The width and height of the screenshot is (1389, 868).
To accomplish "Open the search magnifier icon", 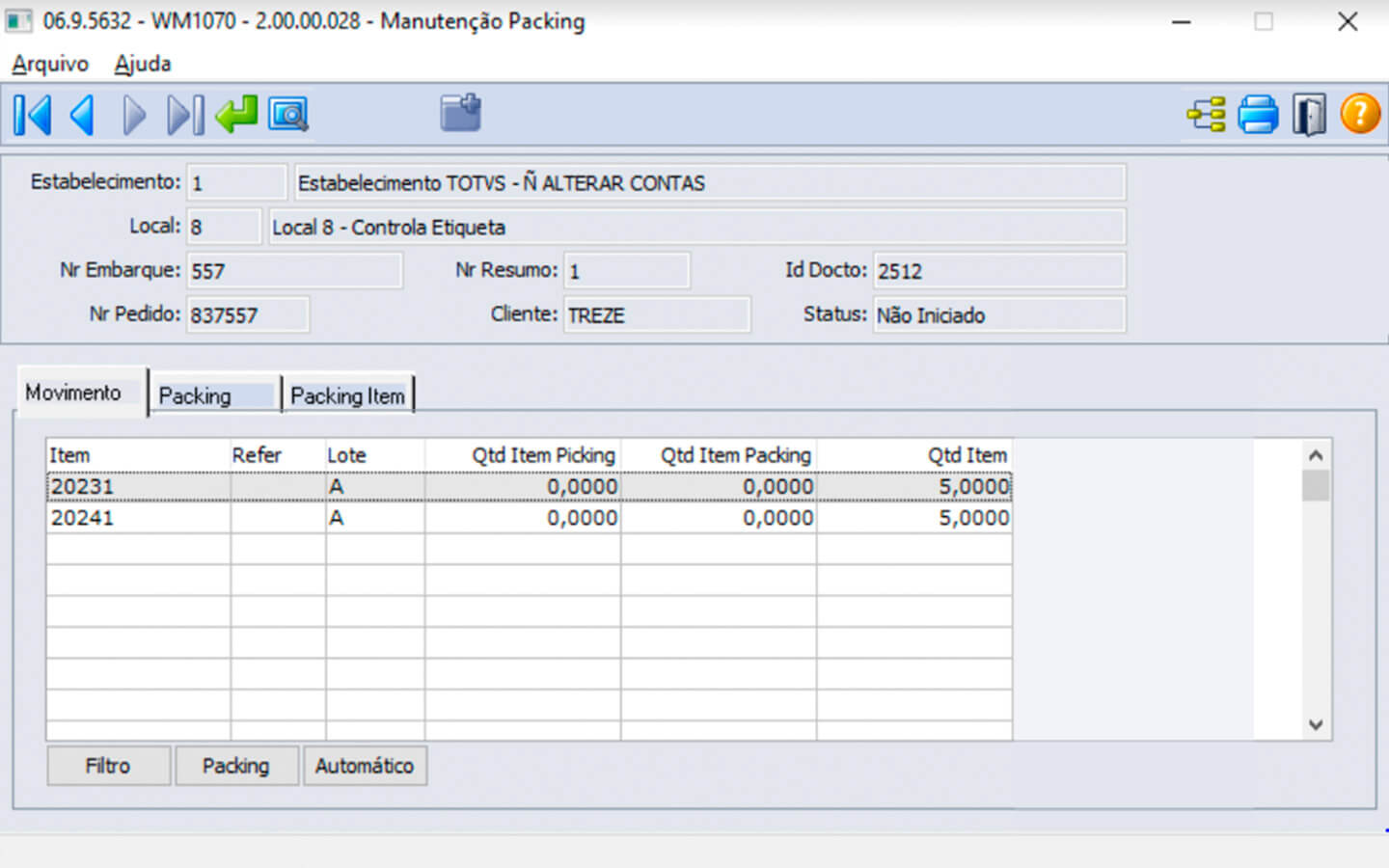I will click(287, 115).
